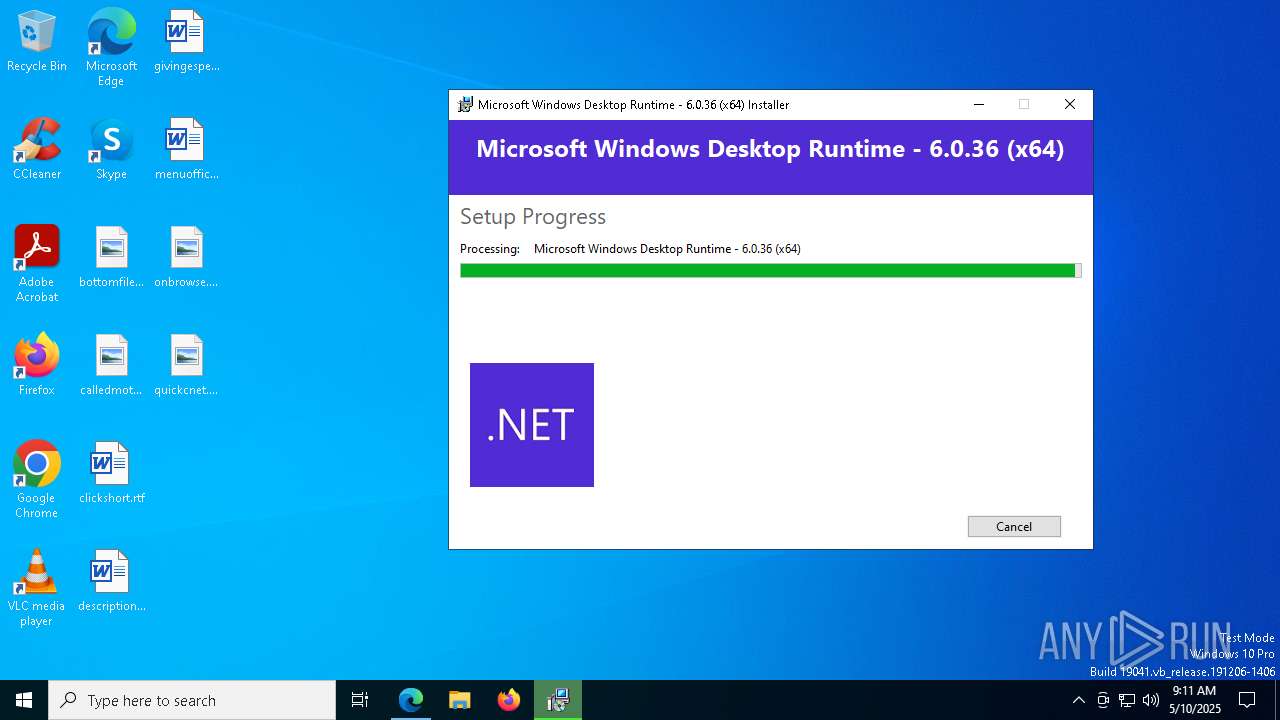The height and width of the screenshot is (720, 1280).
Task: Select the calledmot image file
Action: pyautogui.click(x=111, y=366)
